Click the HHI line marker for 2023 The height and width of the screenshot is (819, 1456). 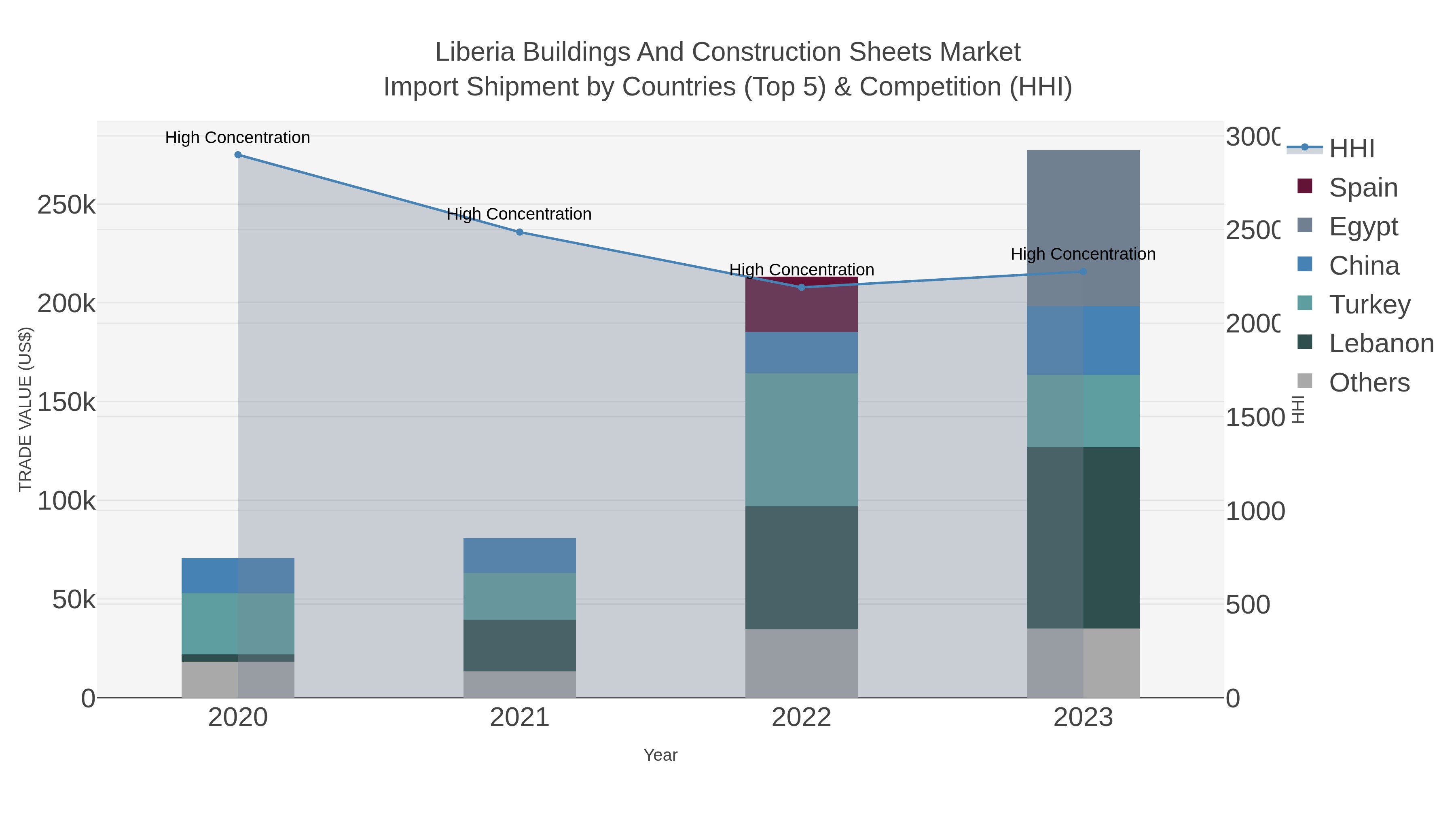1083,272
